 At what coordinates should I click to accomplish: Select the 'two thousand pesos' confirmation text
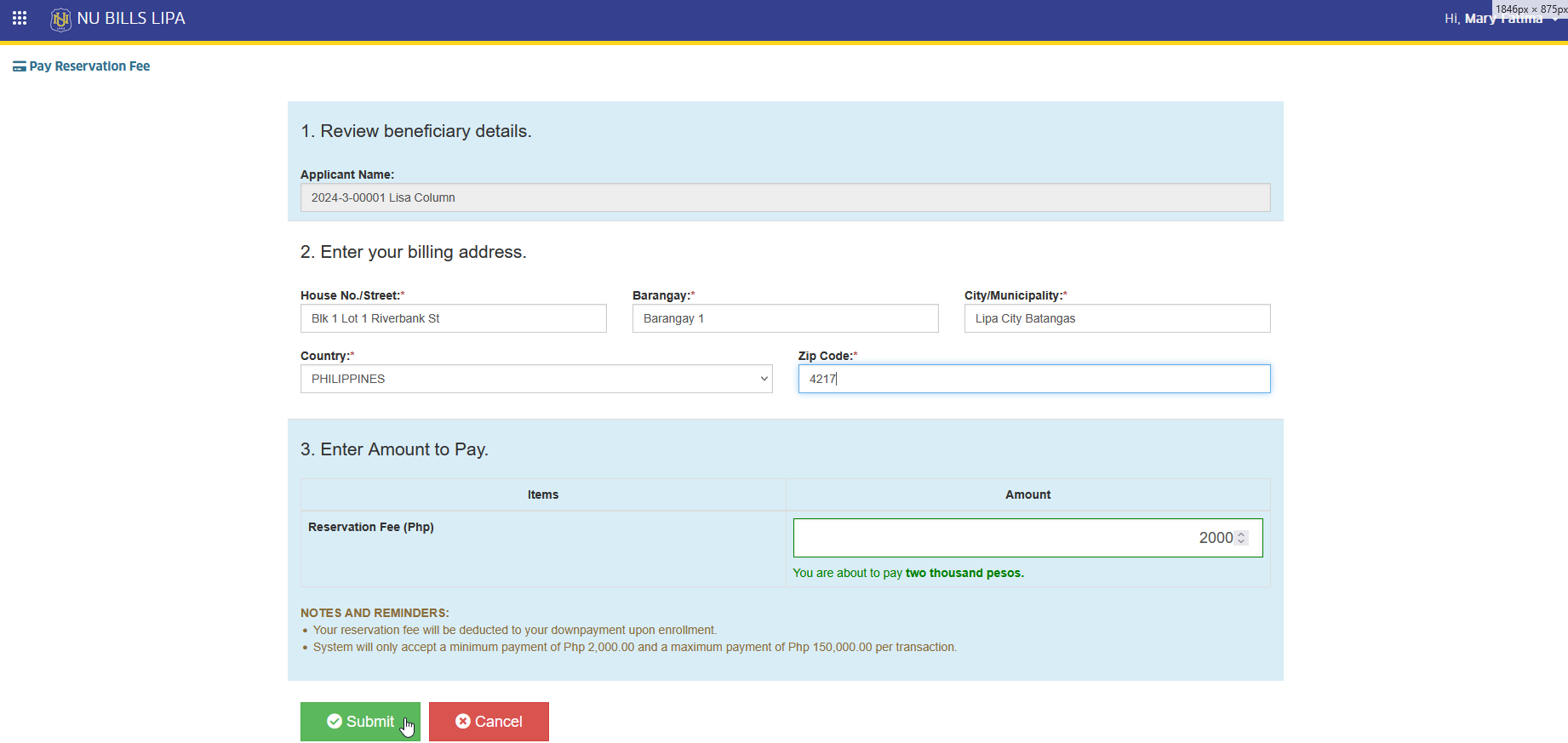pyautogui.click(x=964, y=573)
